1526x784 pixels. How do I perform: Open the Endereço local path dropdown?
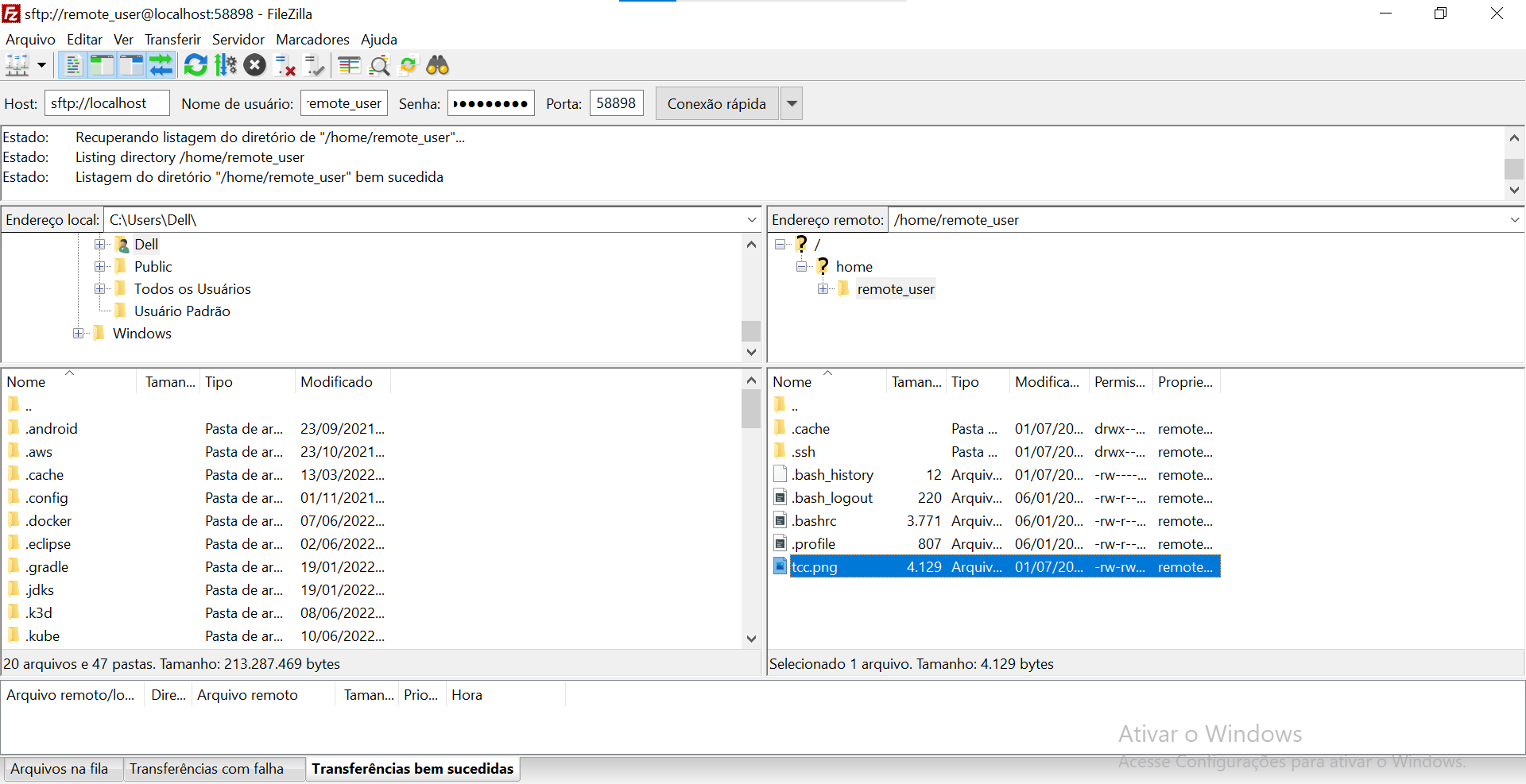pyautogui.click(x=752, y=220)
